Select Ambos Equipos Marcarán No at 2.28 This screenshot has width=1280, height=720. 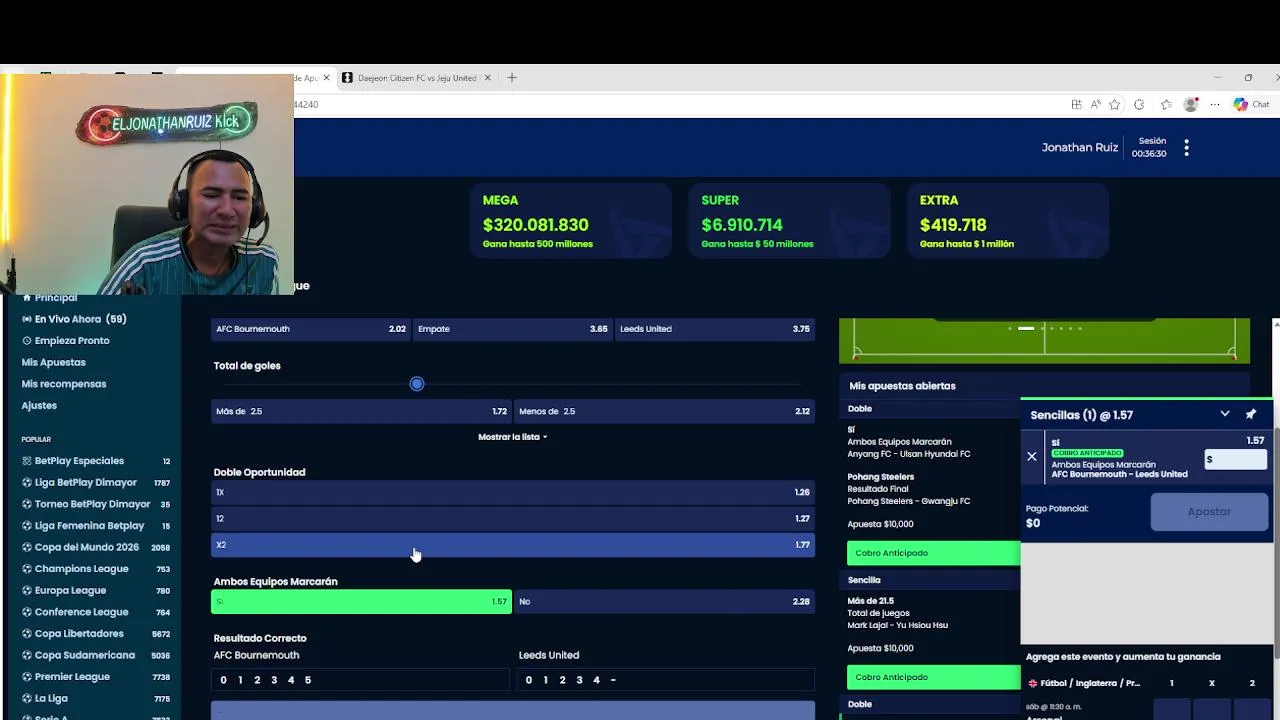(x=664, y=602)
